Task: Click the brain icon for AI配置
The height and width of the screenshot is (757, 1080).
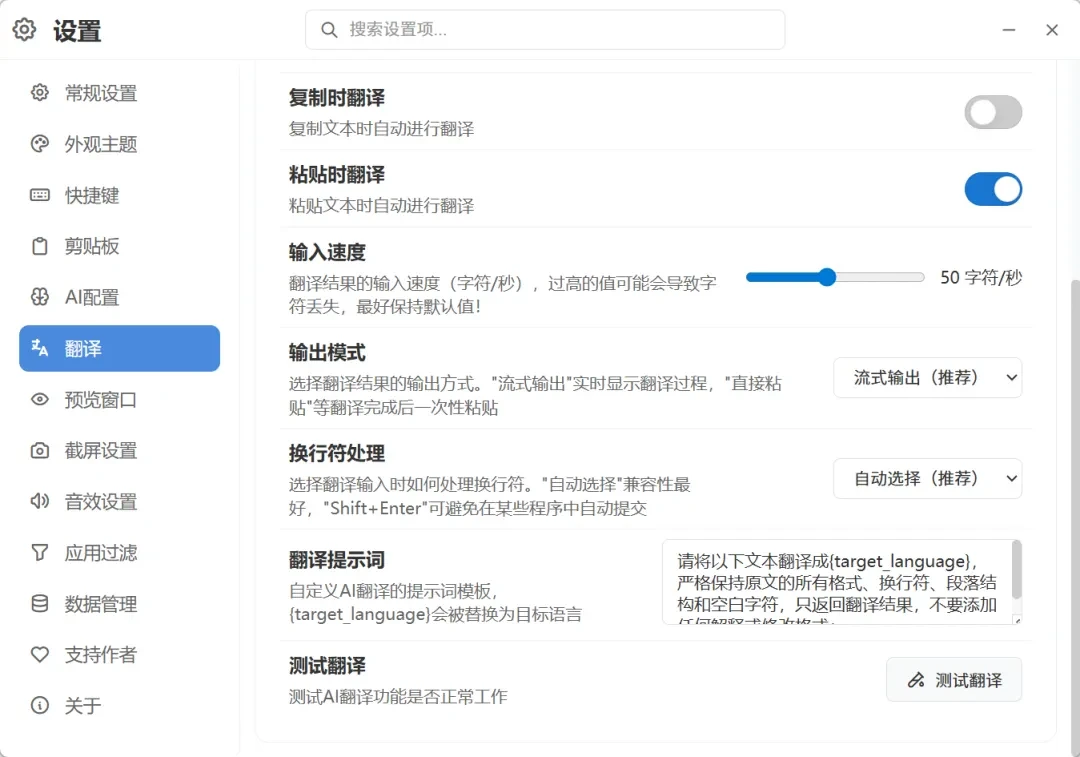Action: pos(40,297)
